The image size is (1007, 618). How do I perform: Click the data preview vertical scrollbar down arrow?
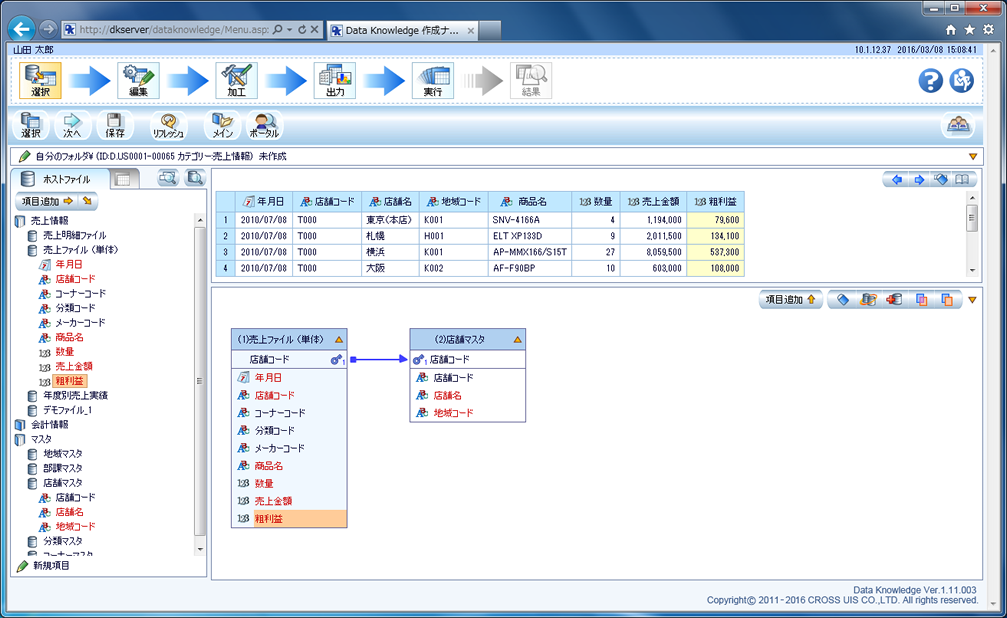point(970,271)
